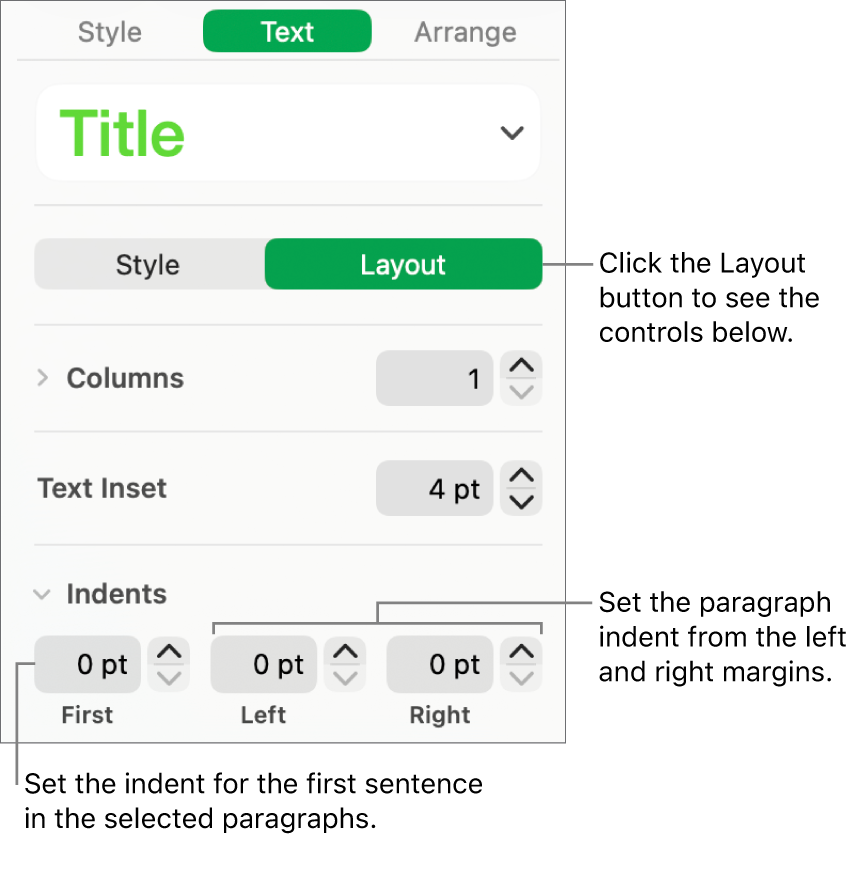Click the Left indent value field
The image size is (857, 873).
[263, 664]
